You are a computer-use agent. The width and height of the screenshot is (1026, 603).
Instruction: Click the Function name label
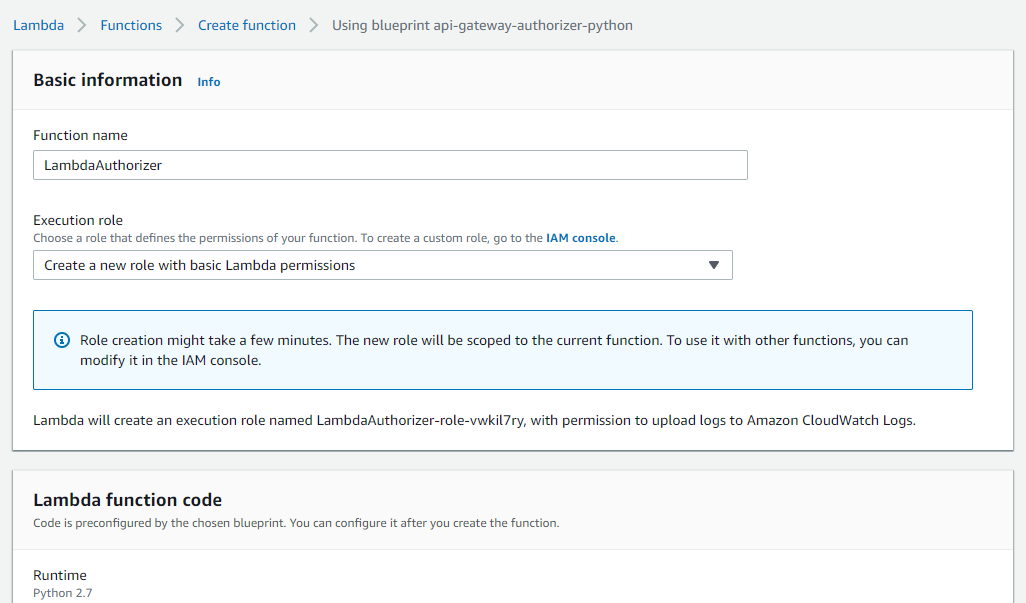point(80,135)
